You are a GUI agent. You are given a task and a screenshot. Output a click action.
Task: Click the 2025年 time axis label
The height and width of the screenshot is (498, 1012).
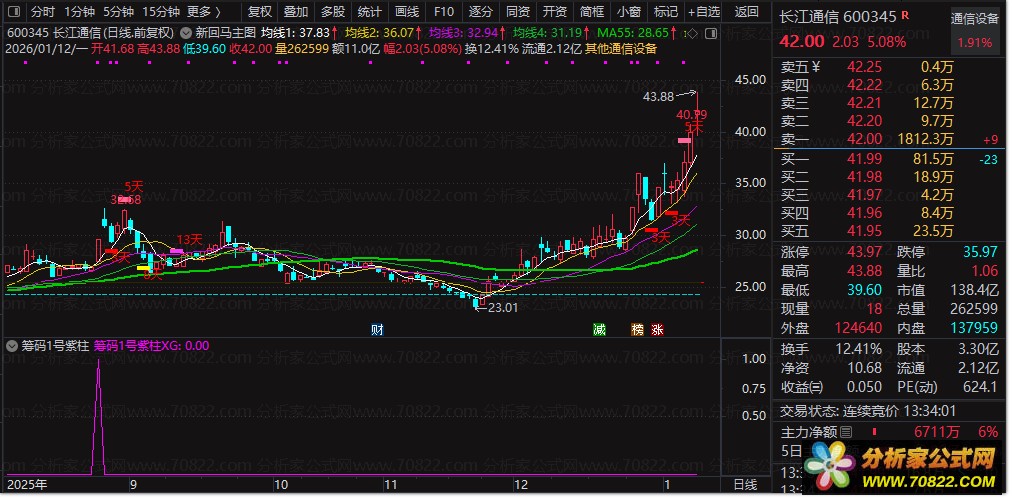pos(27,484)
